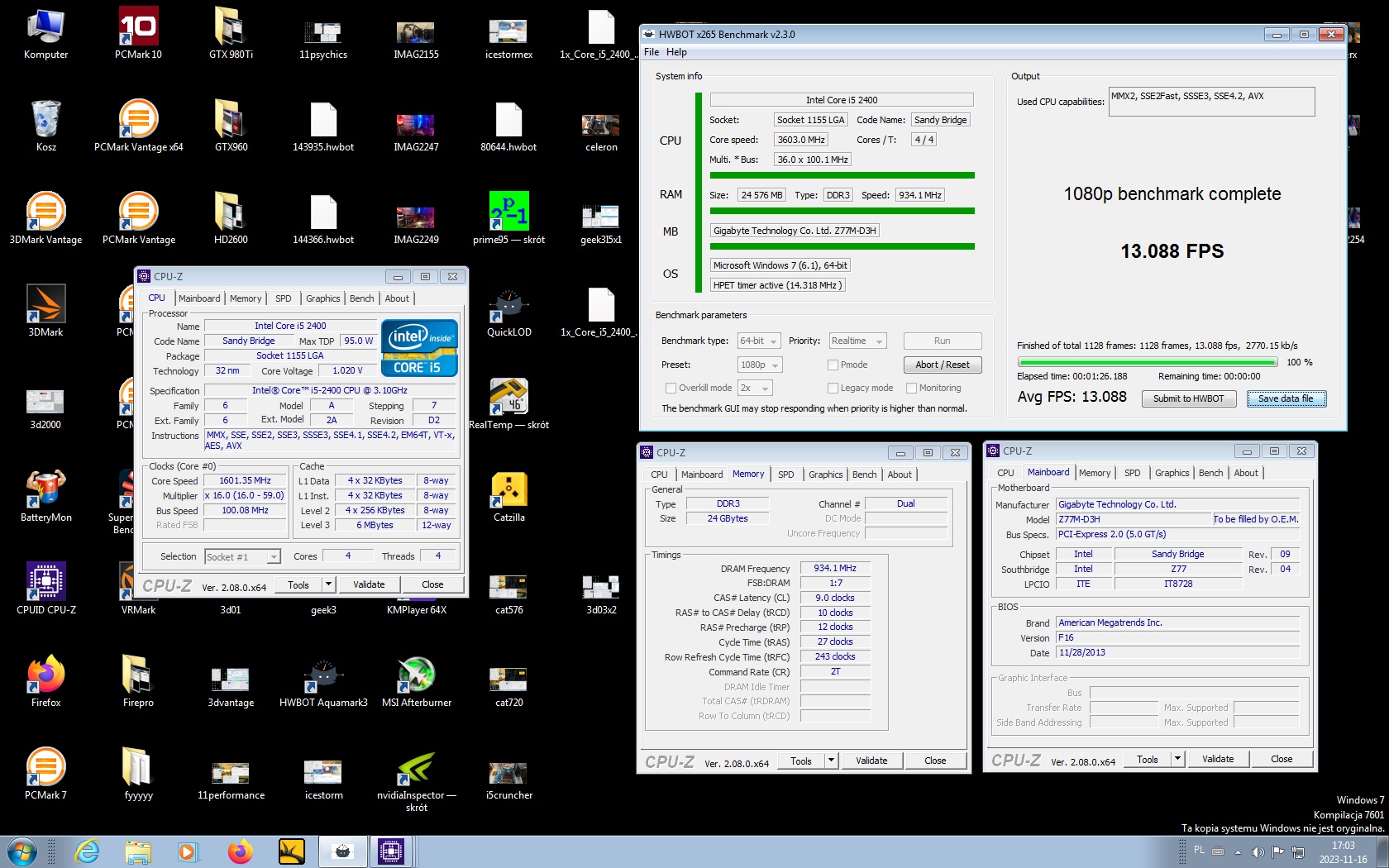Open About tab in CPU-Z CPU window

pos(397,298)
